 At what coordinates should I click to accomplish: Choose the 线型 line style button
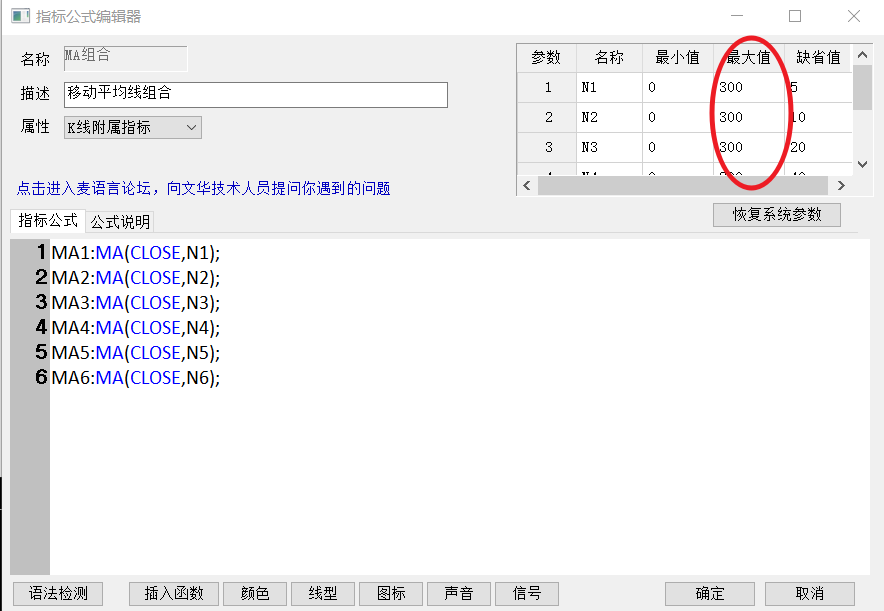pyautogui.click(x=322, y=594)
